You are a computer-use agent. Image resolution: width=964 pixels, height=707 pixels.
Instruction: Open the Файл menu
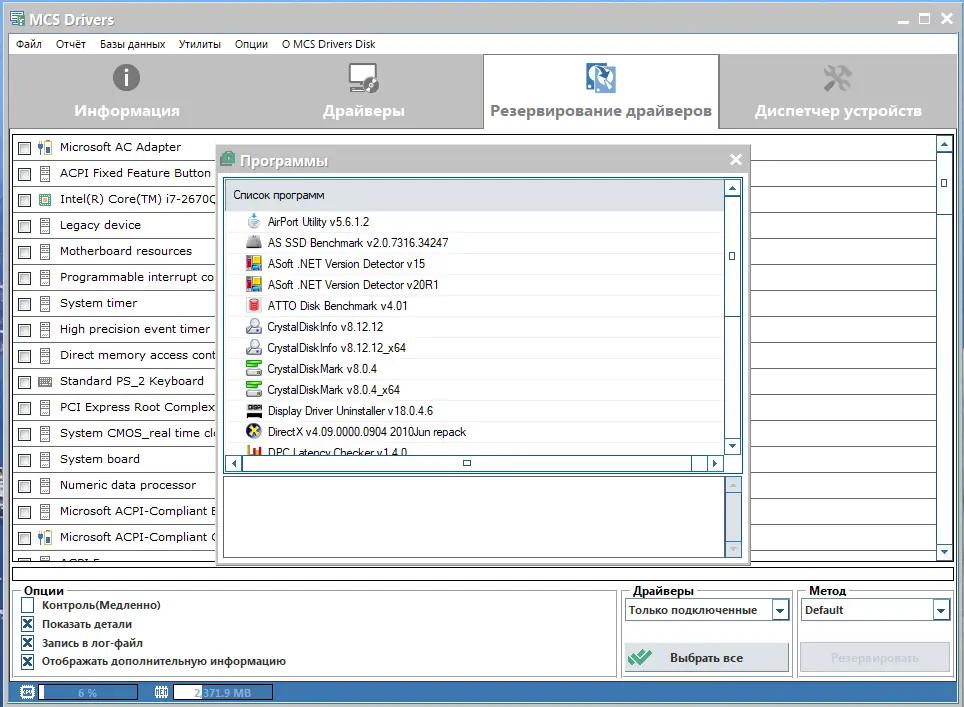29,44
